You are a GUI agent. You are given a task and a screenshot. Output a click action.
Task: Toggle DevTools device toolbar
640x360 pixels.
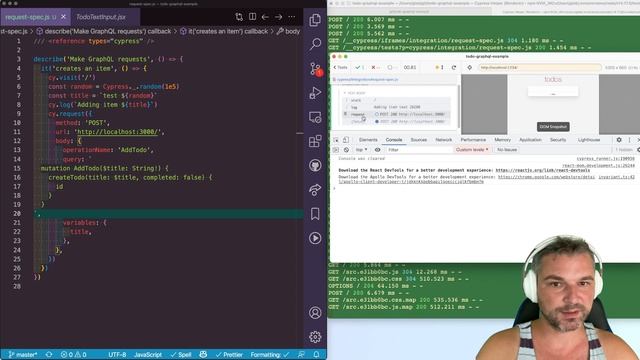tap(346, 140)
